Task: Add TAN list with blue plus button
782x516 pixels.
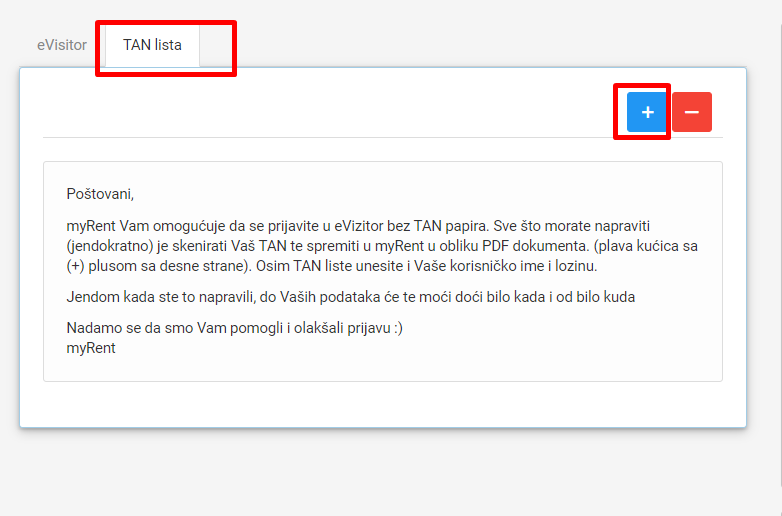Action: tap(646, 112)
